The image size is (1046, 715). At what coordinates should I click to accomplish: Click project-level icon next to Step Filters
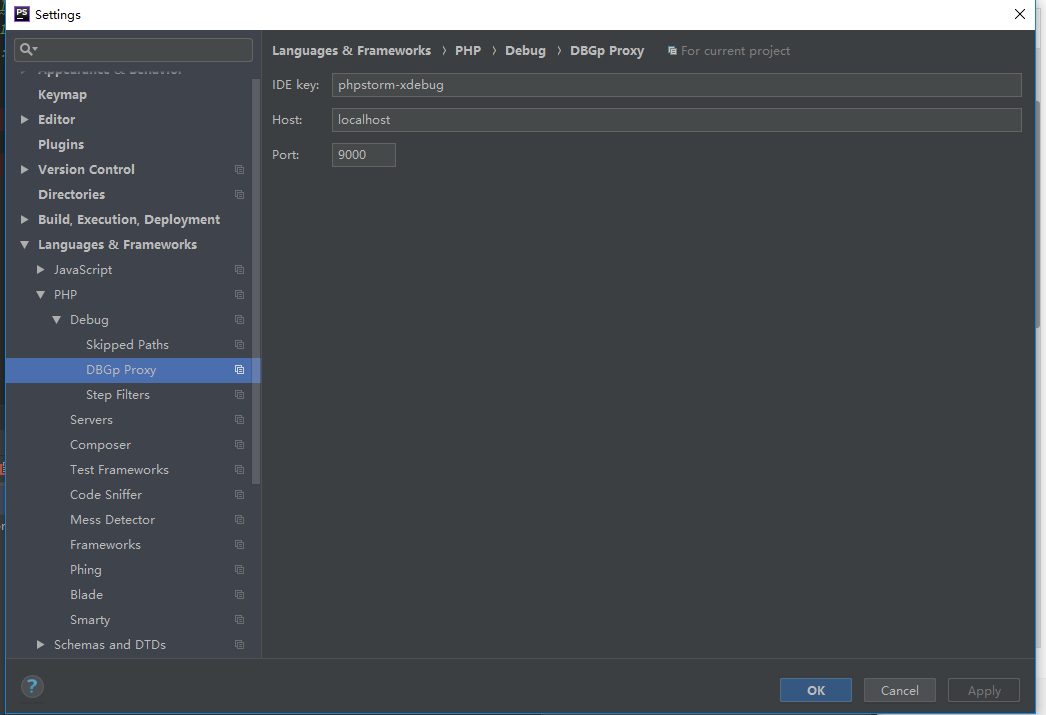(x=239, y=395)
